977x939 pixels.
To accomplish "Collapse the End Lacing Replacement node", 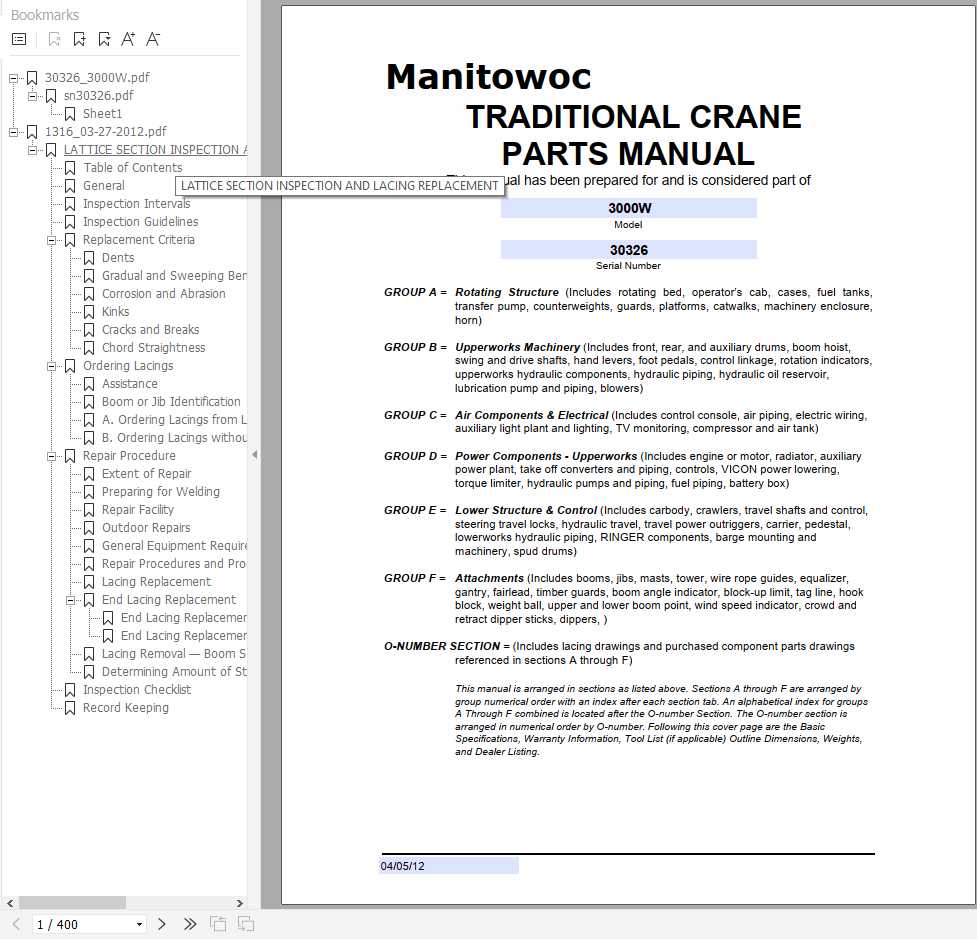I will 70,601.
